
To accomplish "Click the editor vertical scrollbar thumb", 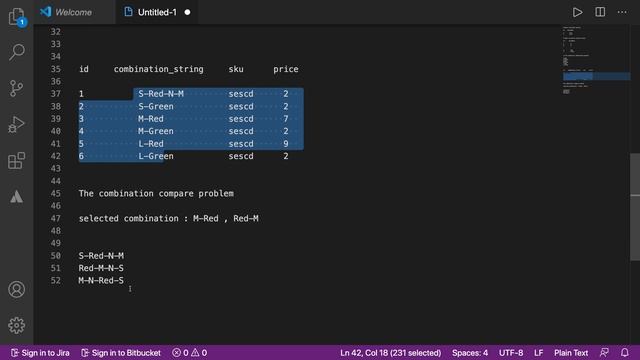I will [x=635, y=207].
